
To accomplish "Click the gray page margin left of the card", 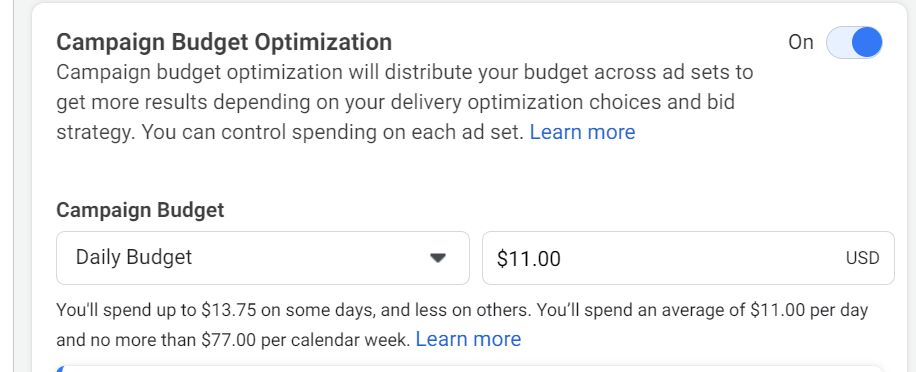I will coord(7,186).
